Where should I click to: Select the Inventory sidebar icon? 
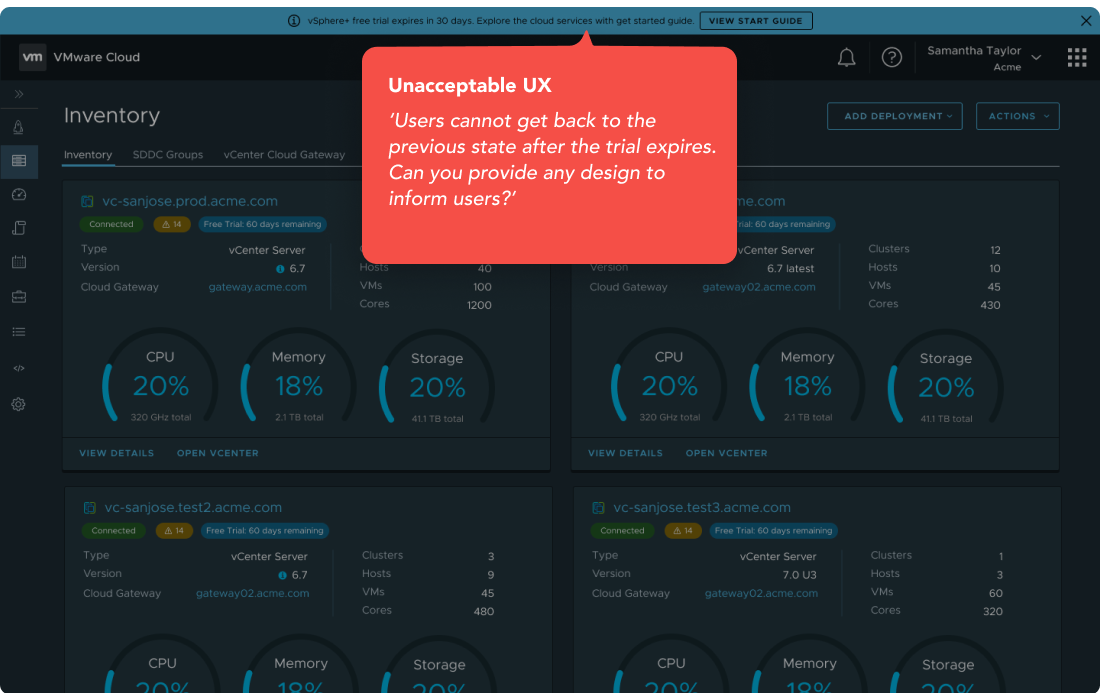[19, 161]
